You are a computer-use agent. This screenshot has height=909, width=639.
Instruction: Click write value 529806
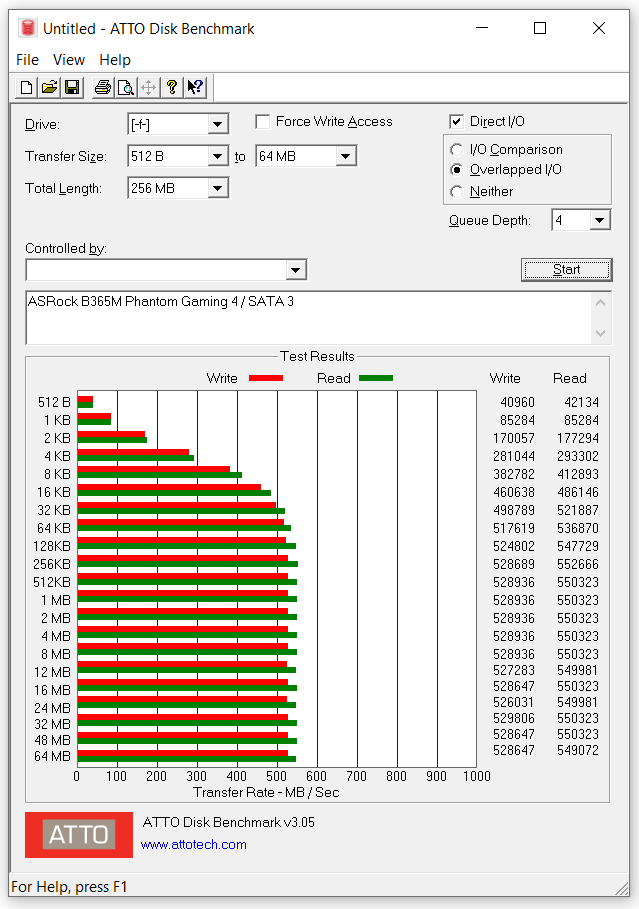click(x=514, y=718)
